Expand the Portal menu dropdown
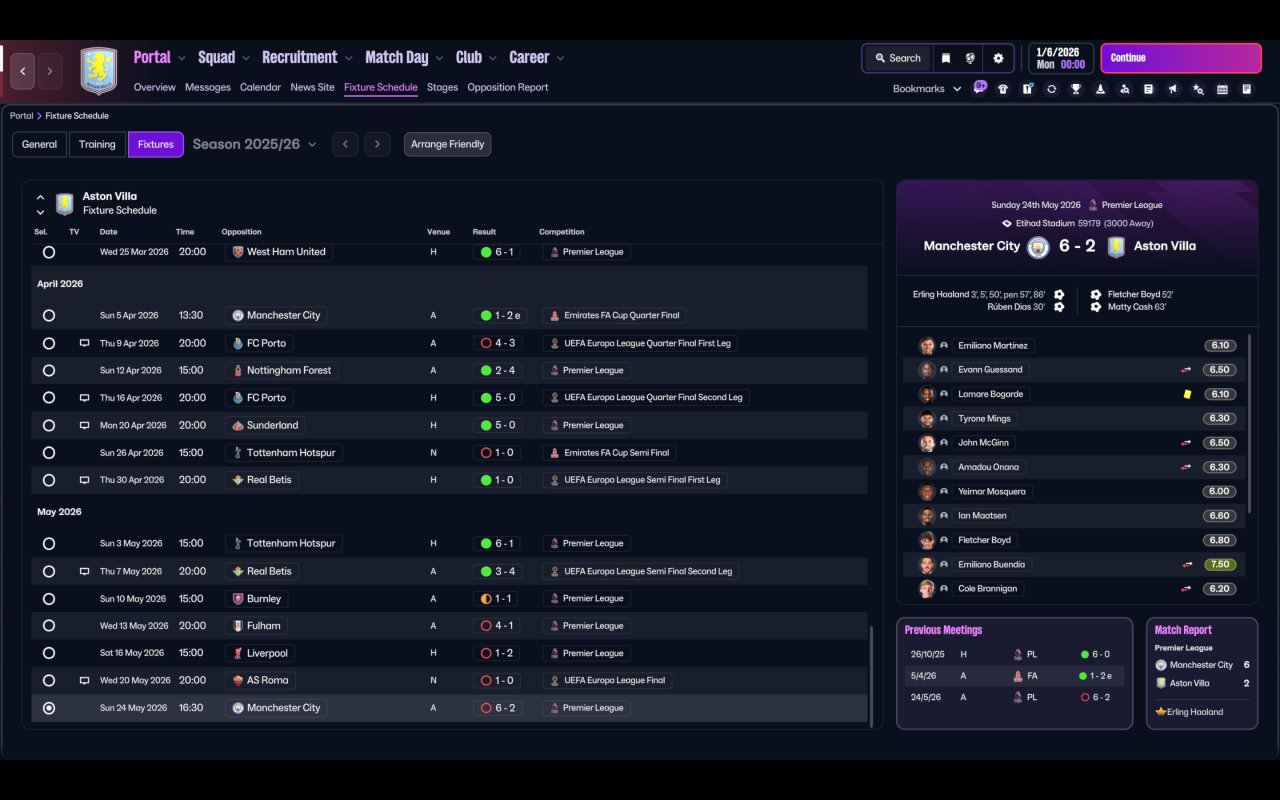The height and width of the screenshot is (800, 1280). (x=181, y=58)
